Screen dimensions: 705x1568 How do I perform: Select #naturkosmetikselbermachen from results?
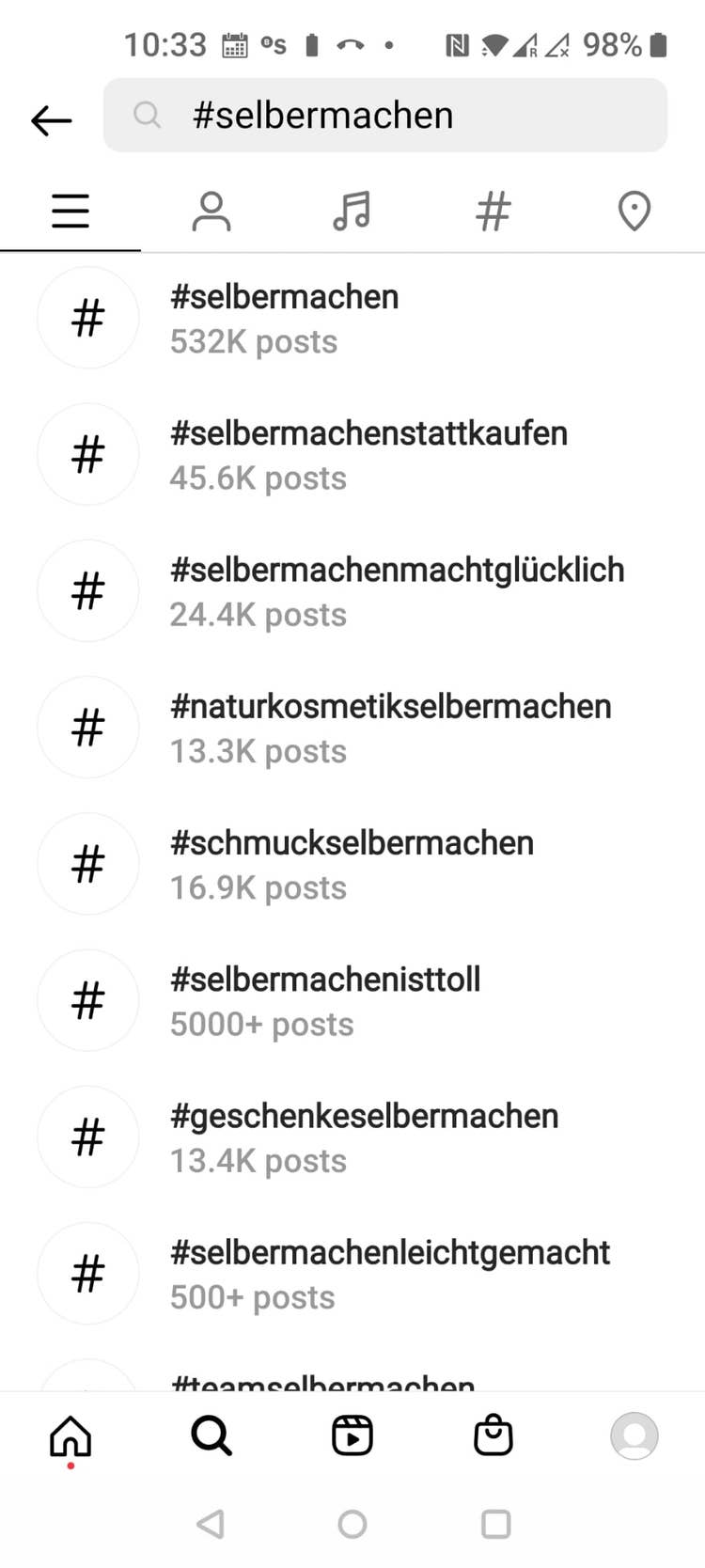point(390,727)
